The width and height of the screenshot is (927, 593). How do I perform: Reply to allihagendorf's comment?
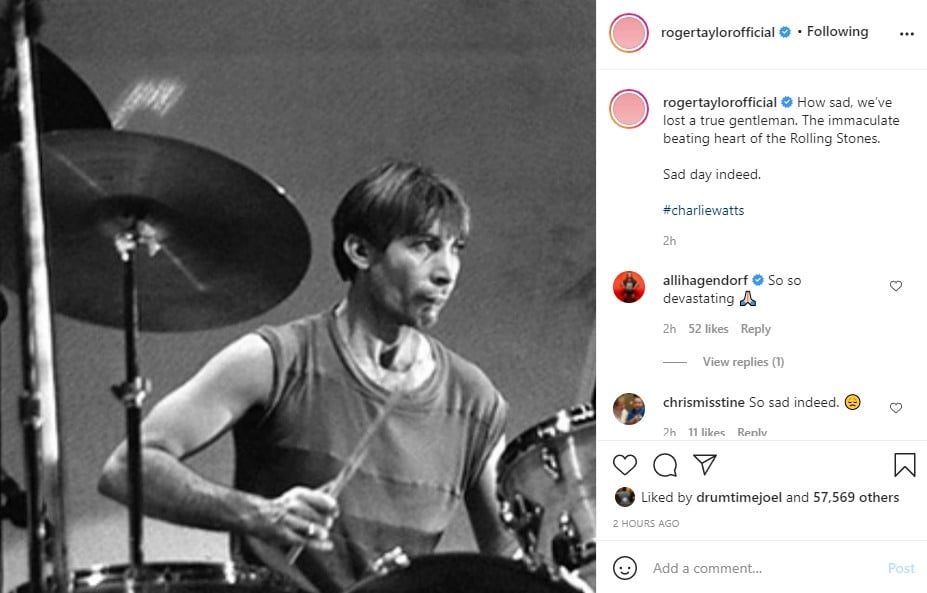(755, 329)
